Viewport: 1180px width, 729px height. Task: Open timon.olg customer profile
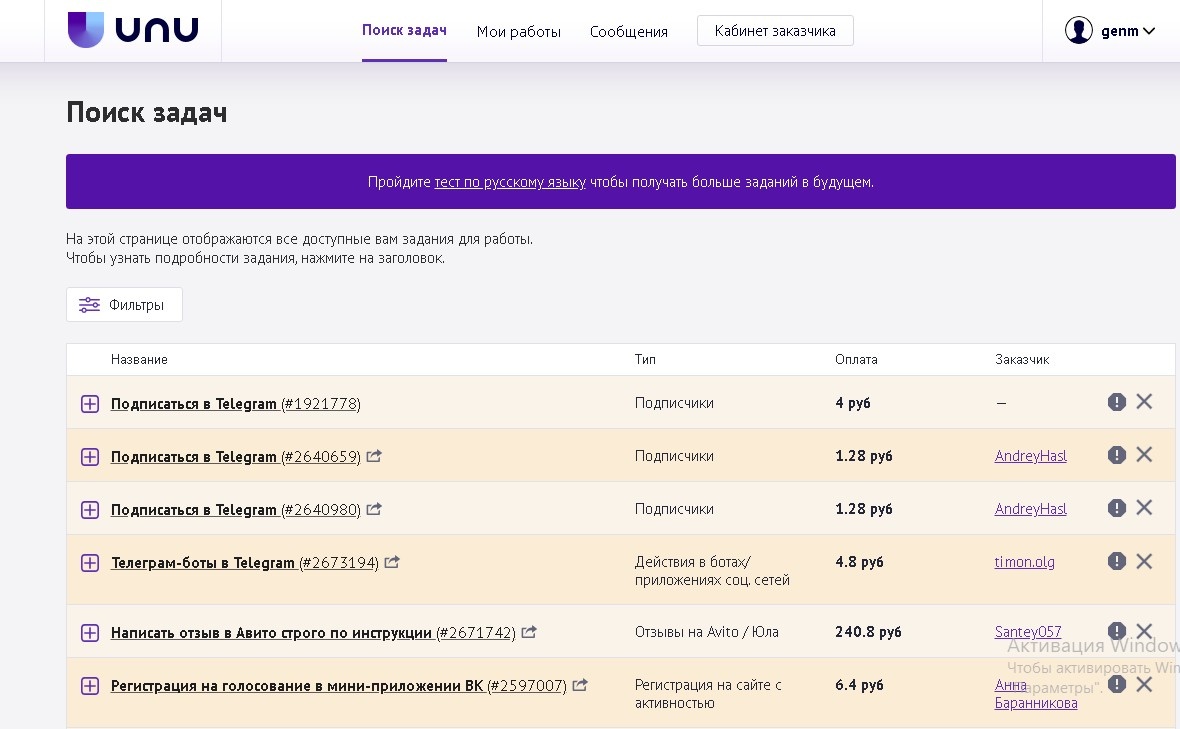(x=1024, y=562)
